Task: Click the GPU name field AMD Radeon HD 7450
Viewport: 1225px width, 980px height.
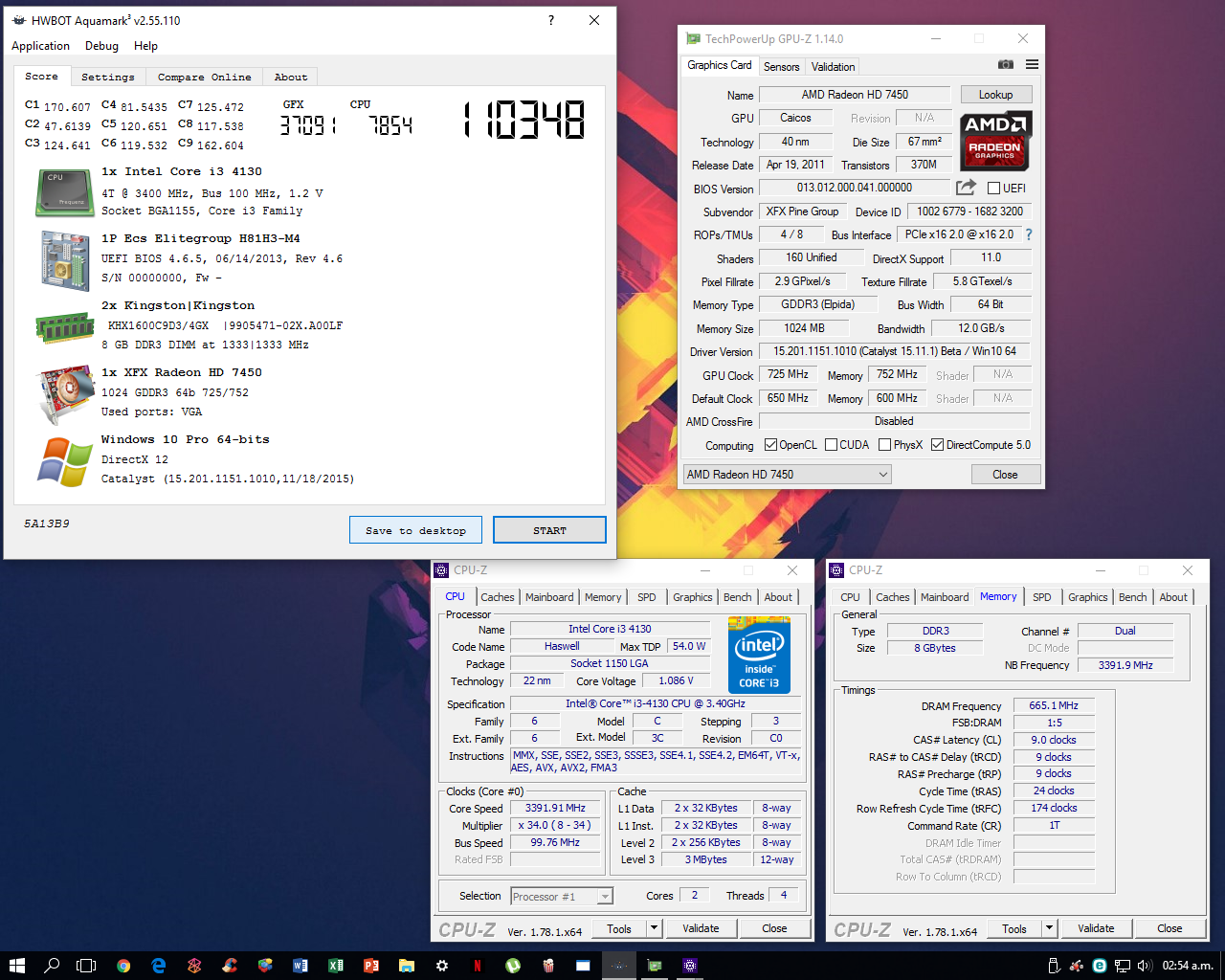Action: (x=855, y=95)
